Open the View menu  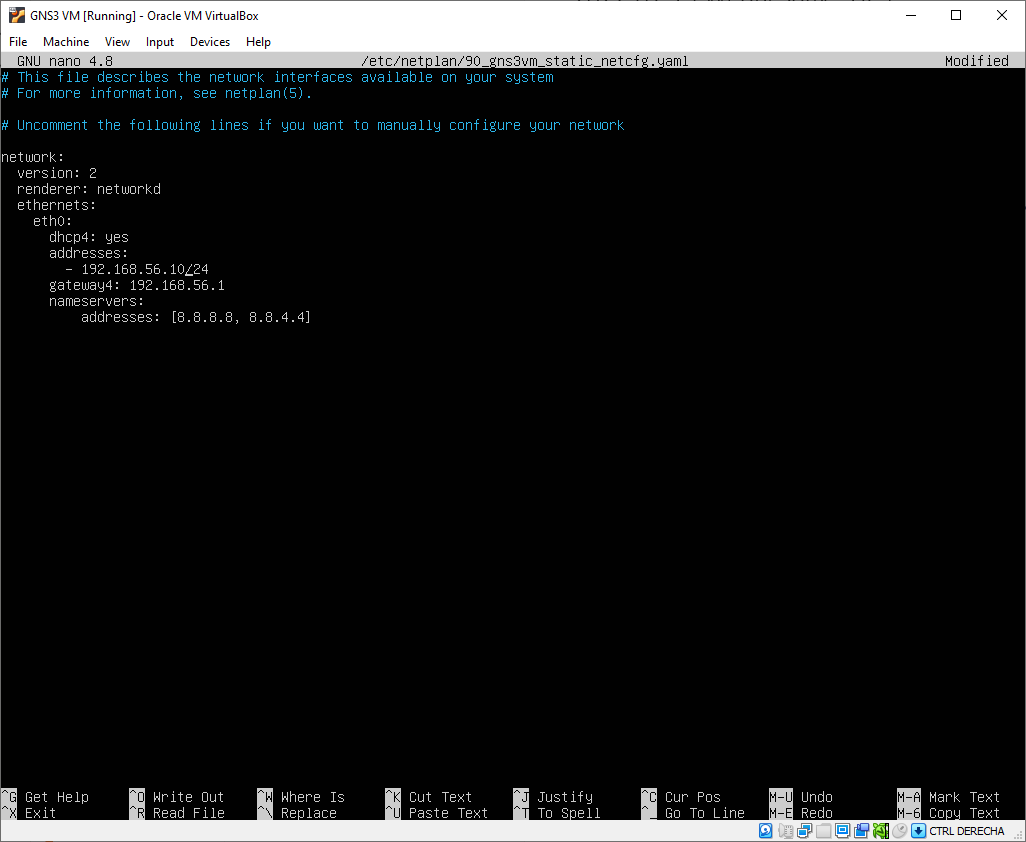coord(117,42)
